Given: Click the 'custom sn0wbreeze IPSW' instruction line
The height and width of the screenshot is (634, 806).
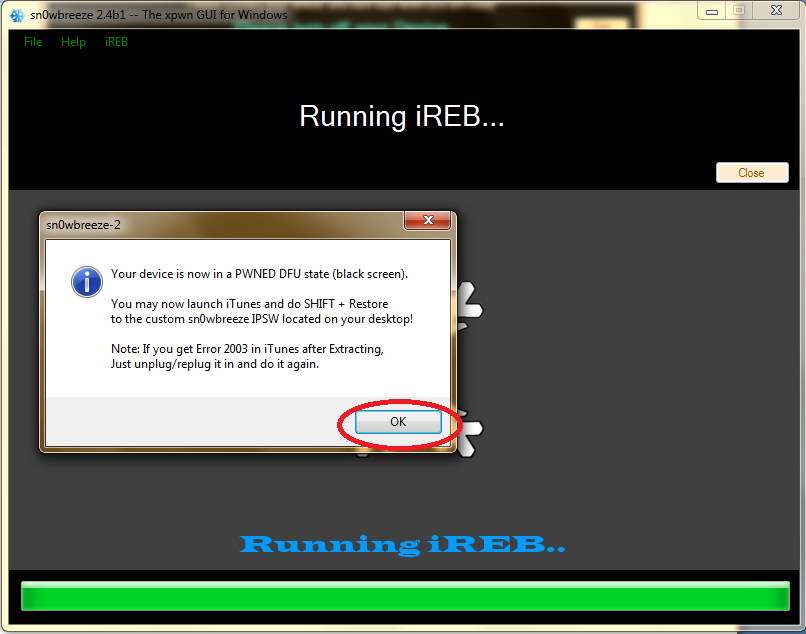Looking at the screenshot, I should point(262,319).
